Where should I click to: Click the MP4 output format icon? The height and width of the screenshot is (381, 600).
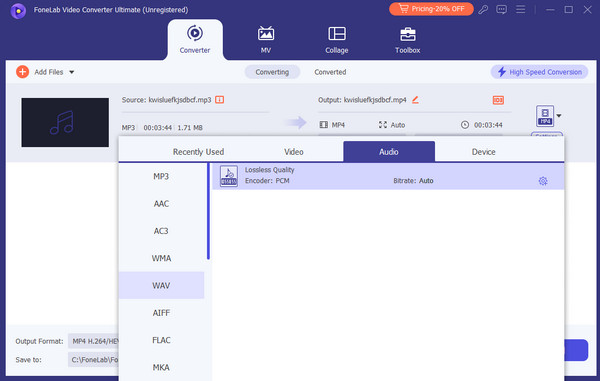pyautogui.click(x=545, y=116)
